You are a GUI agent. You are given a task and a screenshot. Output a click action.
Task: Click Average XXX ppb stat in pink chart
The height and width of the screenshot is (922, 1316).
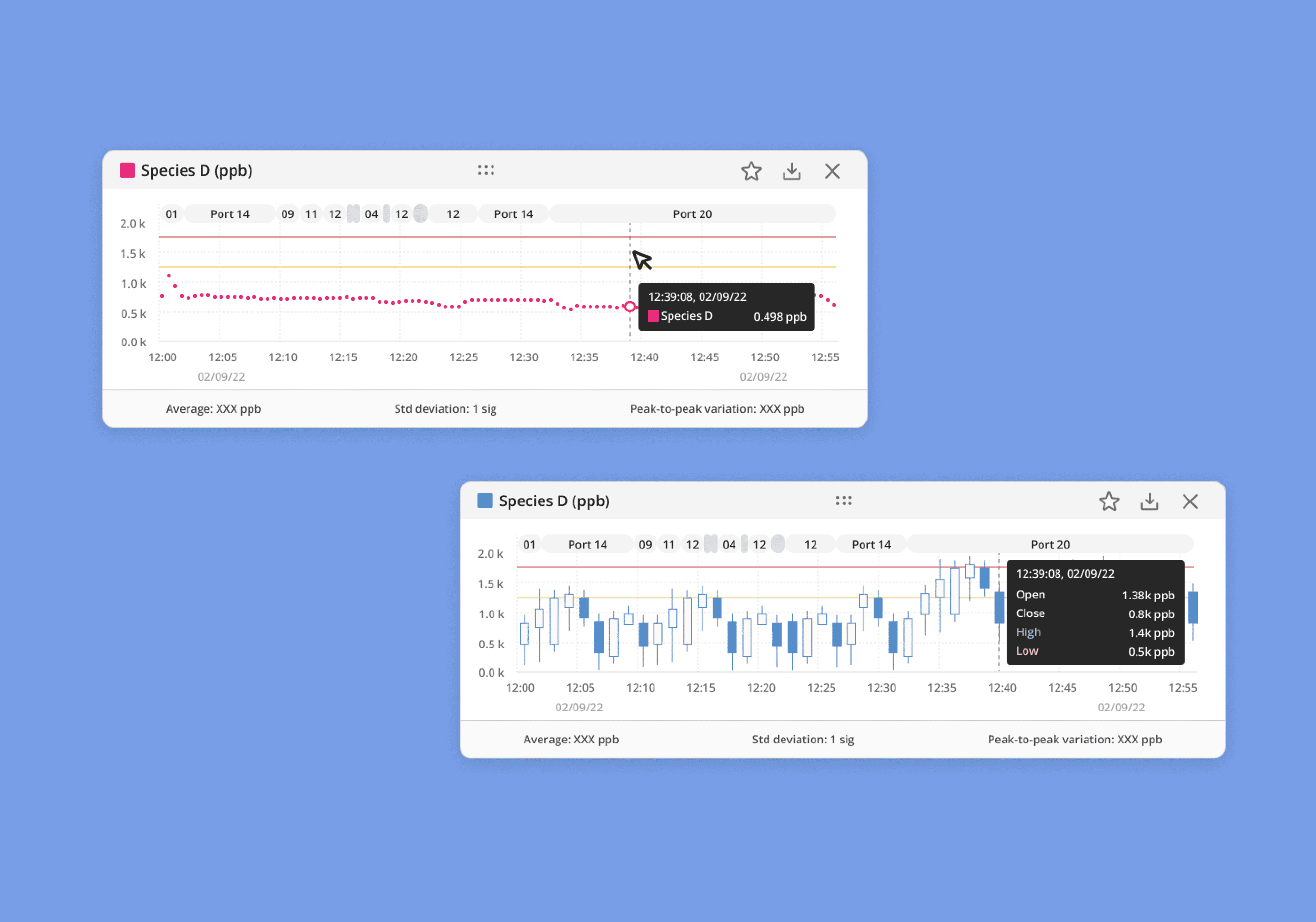pyautogui.click(x=213, y=409)
